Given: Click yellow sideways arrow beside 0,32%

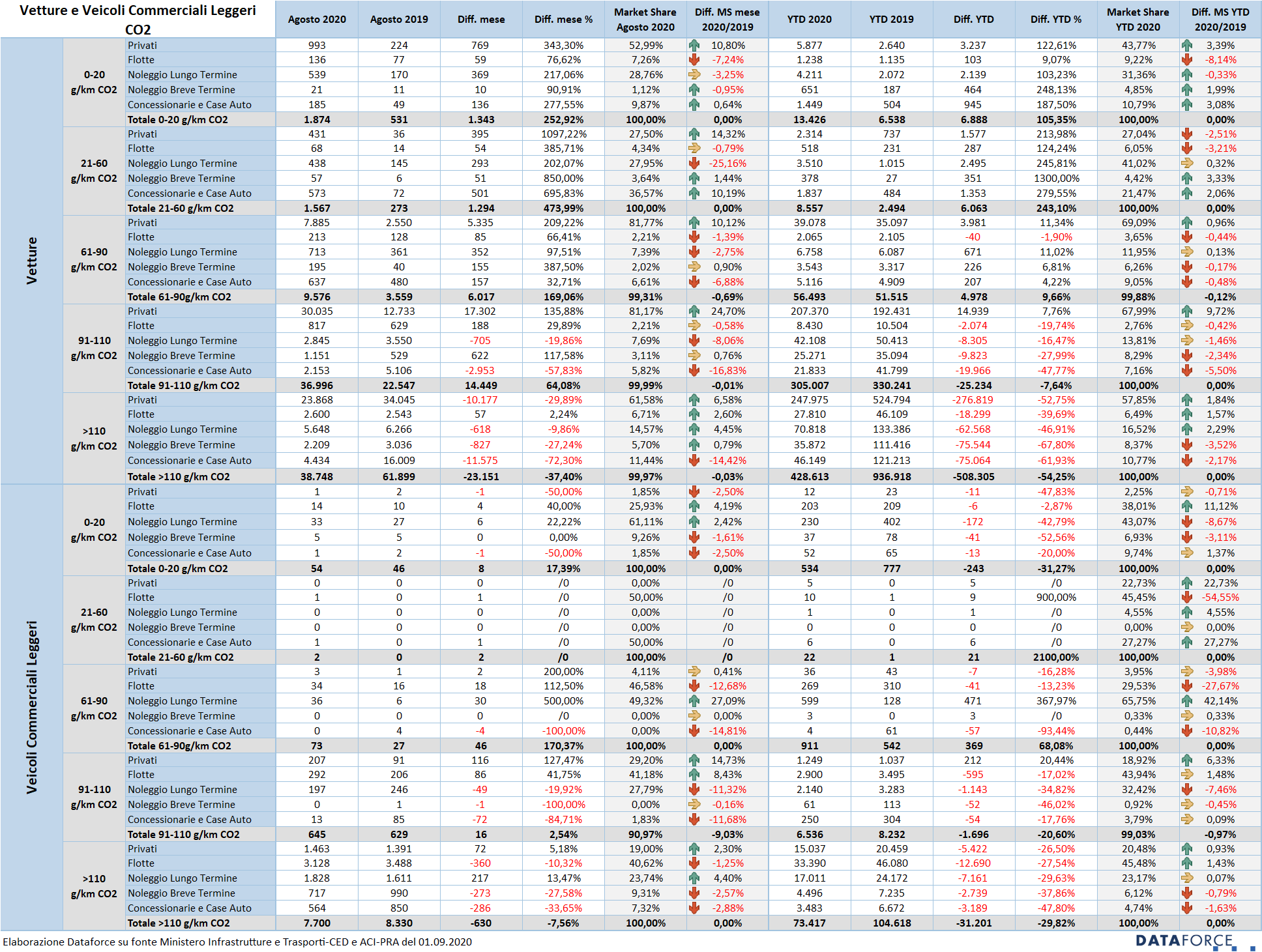Looking at the screenshot, I should click(1187, 164).
